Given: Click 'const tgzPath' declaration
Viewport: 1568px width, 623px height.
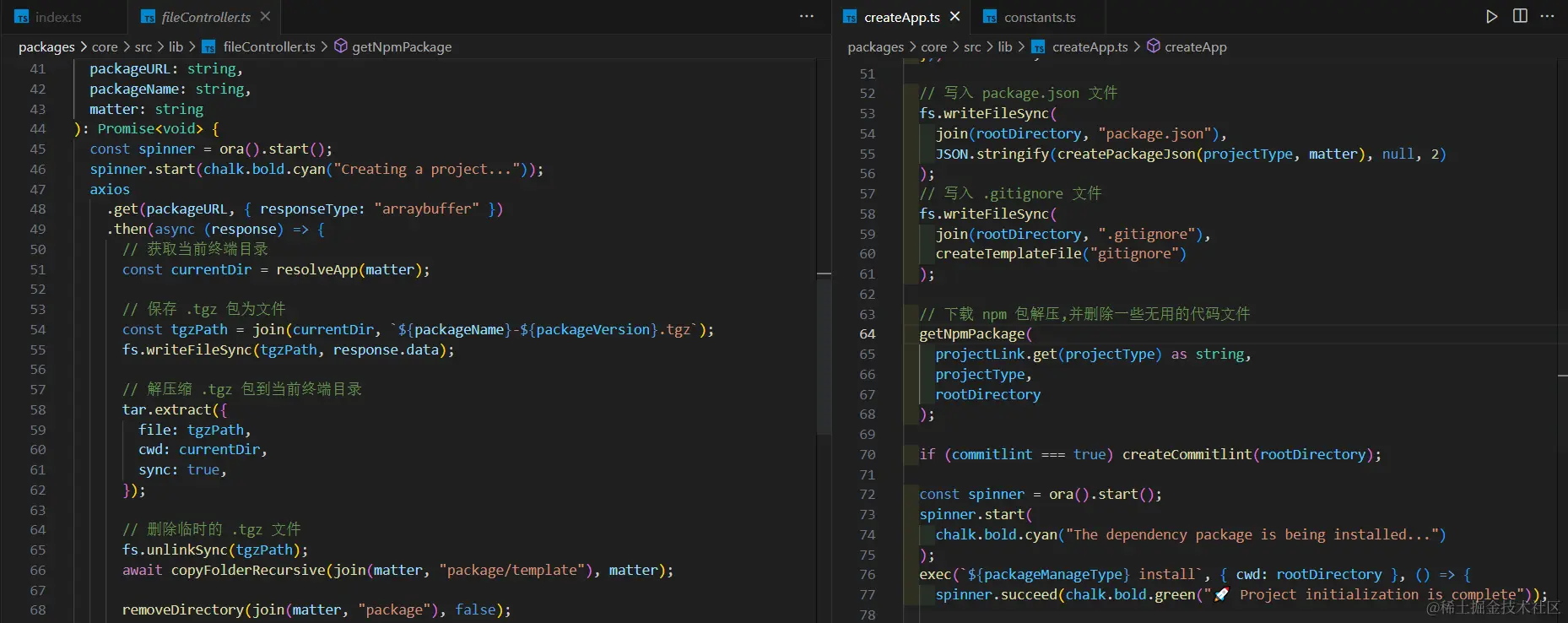Looking at the screenshot, I should tap(175, 330).
